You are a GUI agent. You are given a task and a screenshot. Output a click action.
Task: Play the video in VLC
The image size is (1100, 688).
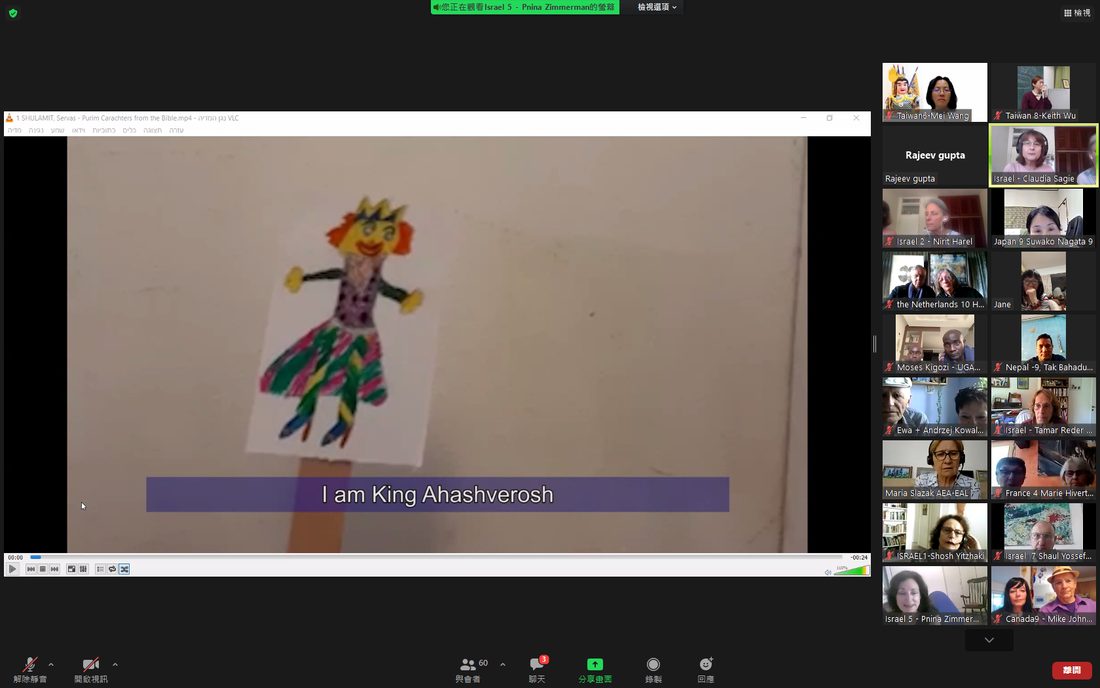tap(13, 569)
